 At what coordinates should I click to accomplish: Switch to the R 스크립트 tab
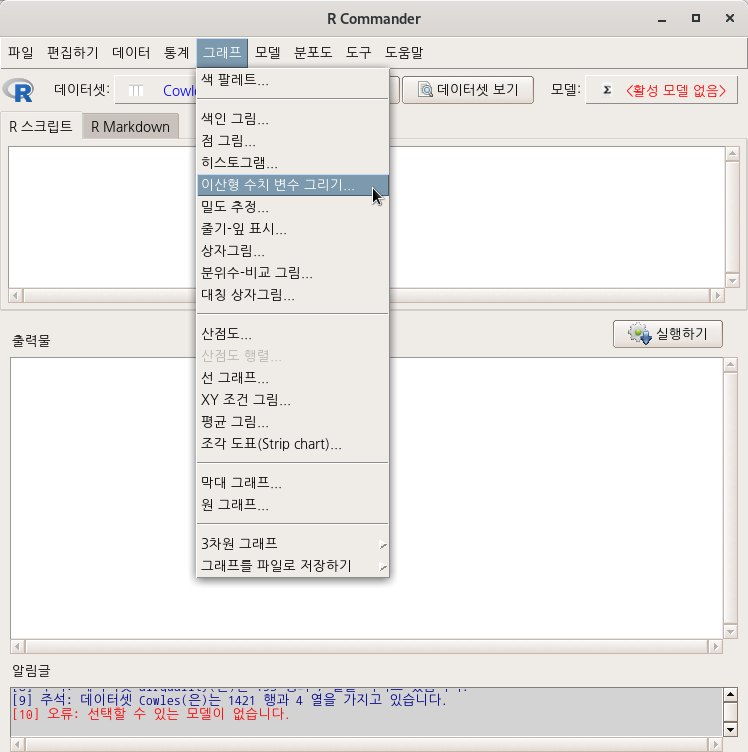click(x=41, y=127)
